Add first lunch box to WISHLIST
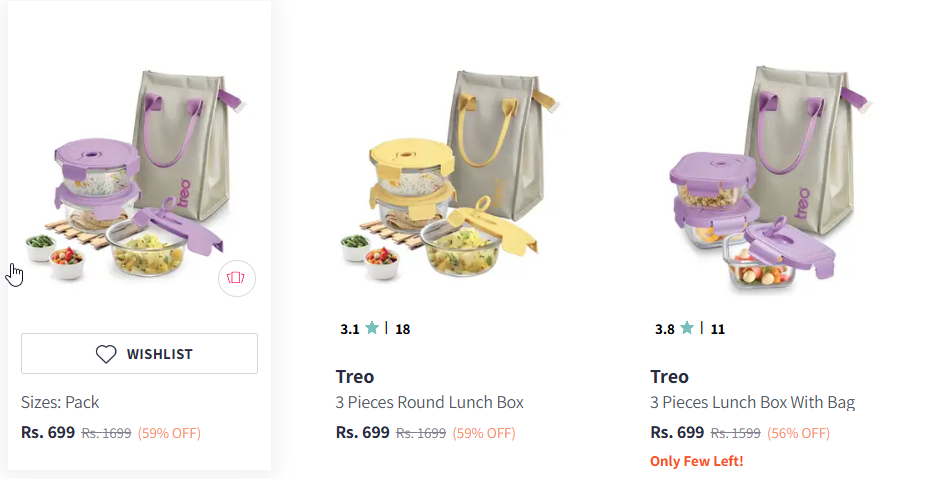 pyautogui.click(x=139, y=354)
